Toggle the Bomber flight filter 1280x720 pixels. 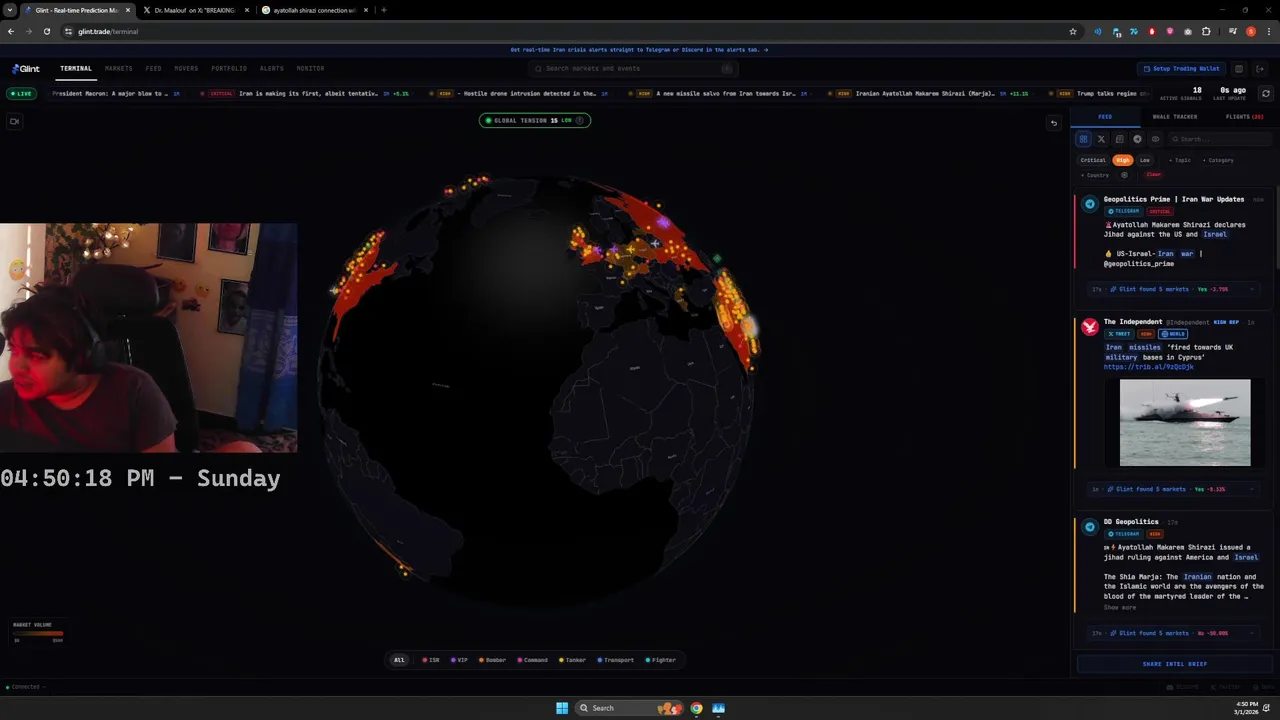(x=493, y=660)
